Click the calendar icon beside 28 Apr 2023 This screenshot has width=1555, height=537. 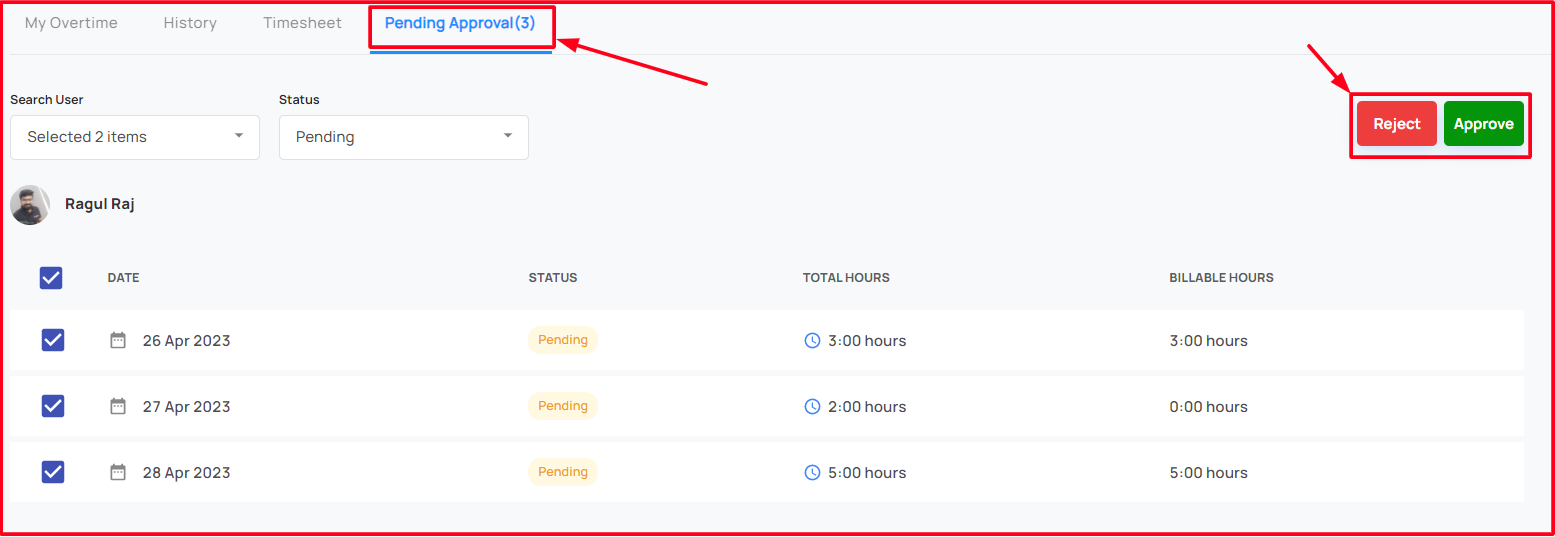(x=118, y=472)
